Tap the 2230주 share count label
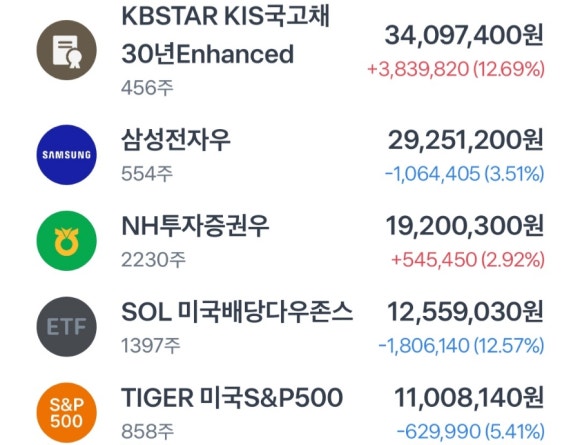The image size is (580, 445). click(x=153, y=260)
